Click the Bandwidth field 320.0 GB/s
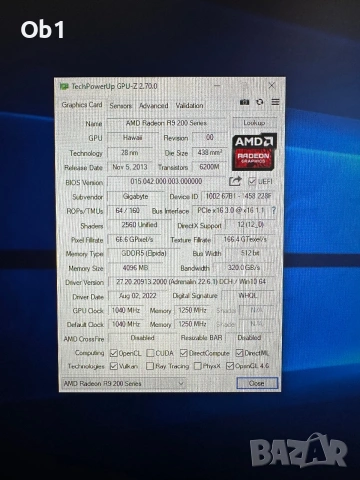360x480 pixels. point(244,267)
